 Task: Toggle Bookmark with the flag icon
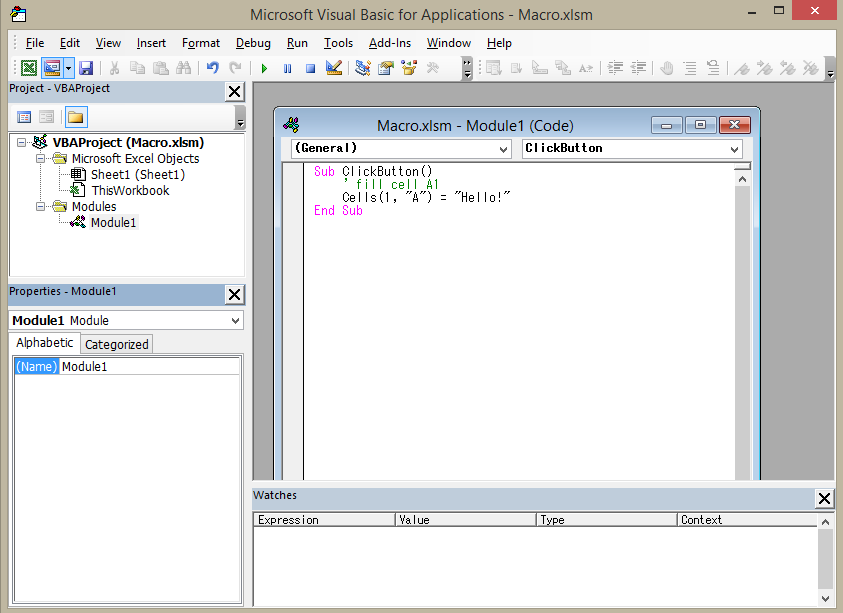tap(742, 68)
